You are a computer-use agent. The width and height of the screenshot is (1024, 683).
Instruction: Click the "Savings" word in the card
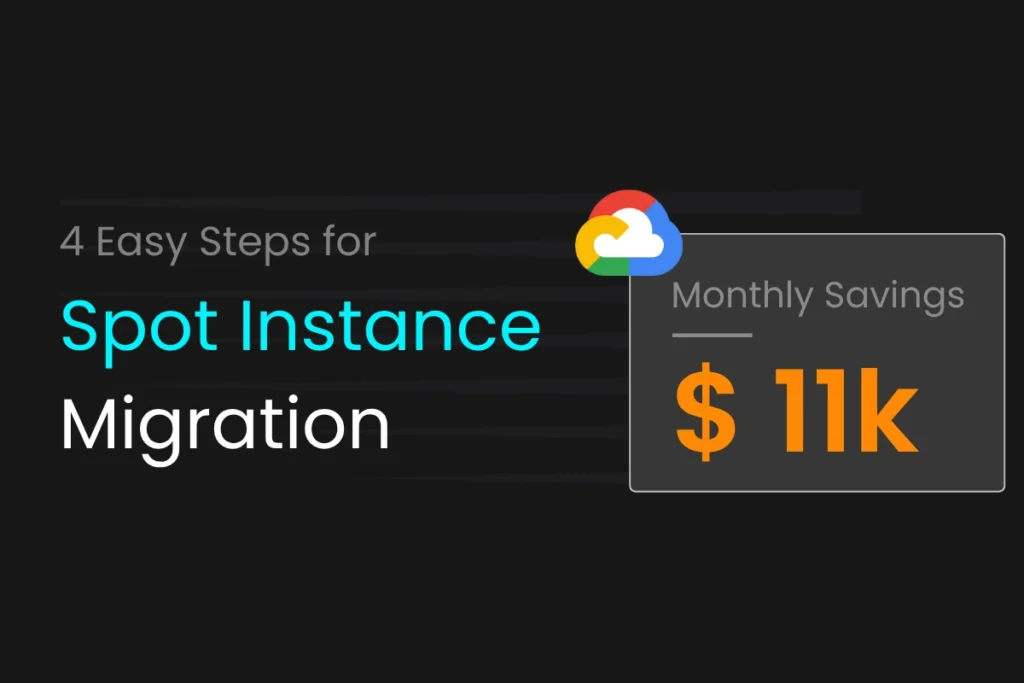pos(894,296)
